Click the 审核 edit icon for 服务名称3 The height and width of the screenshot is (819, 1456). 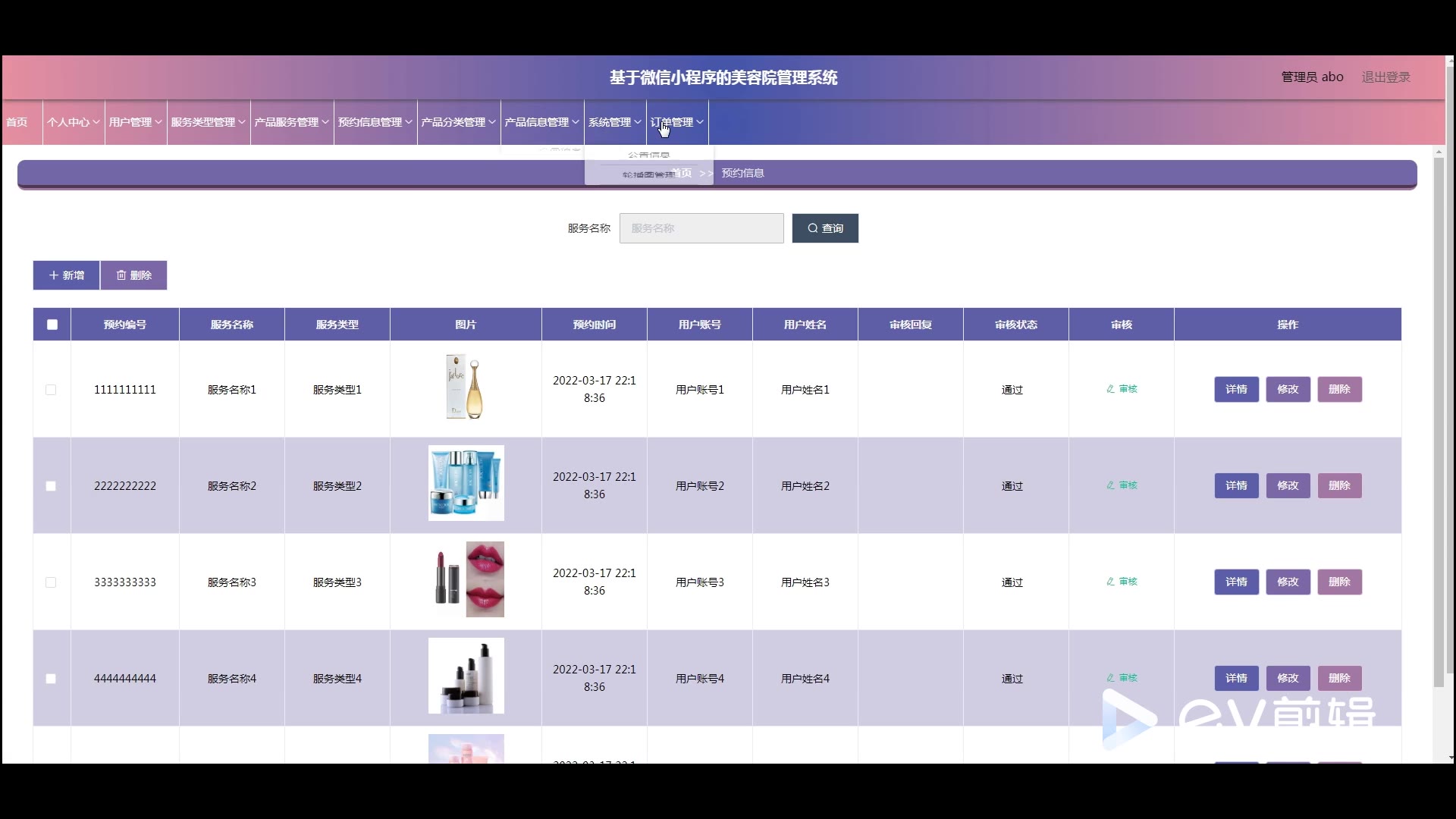pos(1111,582)
